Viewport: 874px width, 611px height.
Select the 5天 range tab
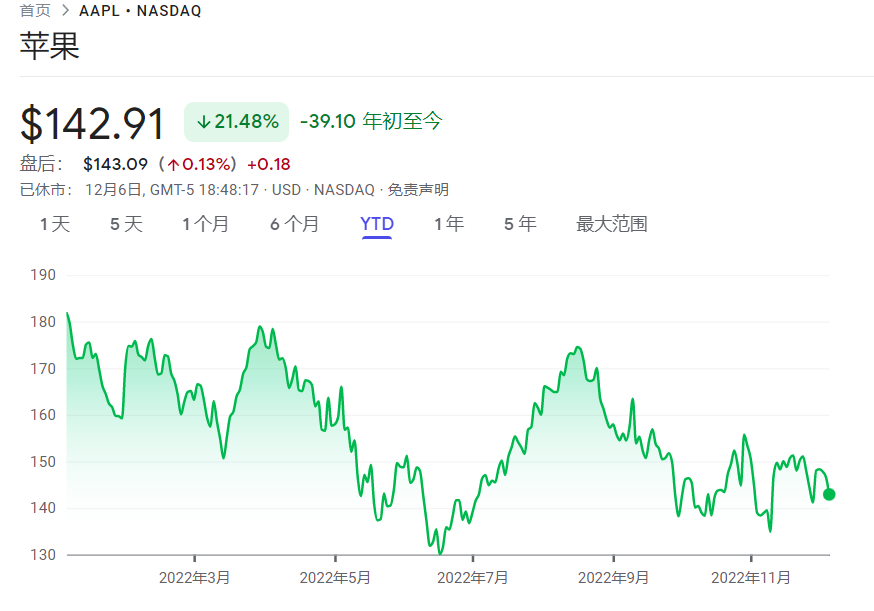click(x=127, y=224)
